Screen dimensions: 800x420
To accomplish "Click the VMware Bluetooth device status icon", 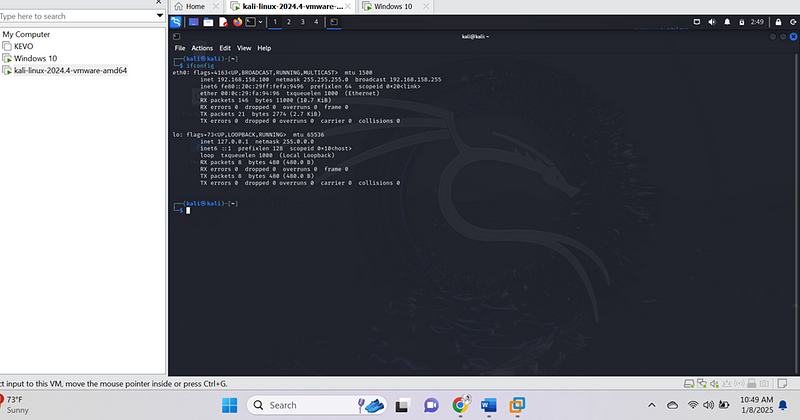I will tap(739, 383).
